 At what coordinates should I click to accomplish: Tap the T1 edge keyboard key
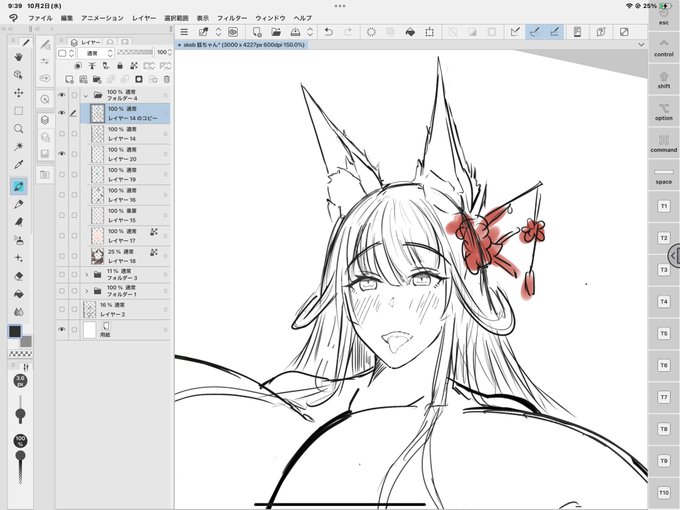[x=664, y=206]
